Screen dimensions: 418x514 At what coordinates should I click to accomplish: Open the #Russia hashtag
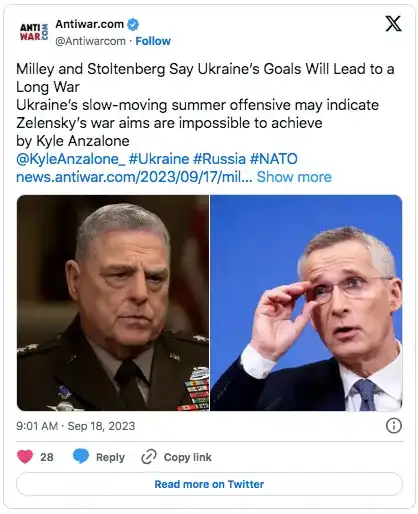tap(219, 159)
